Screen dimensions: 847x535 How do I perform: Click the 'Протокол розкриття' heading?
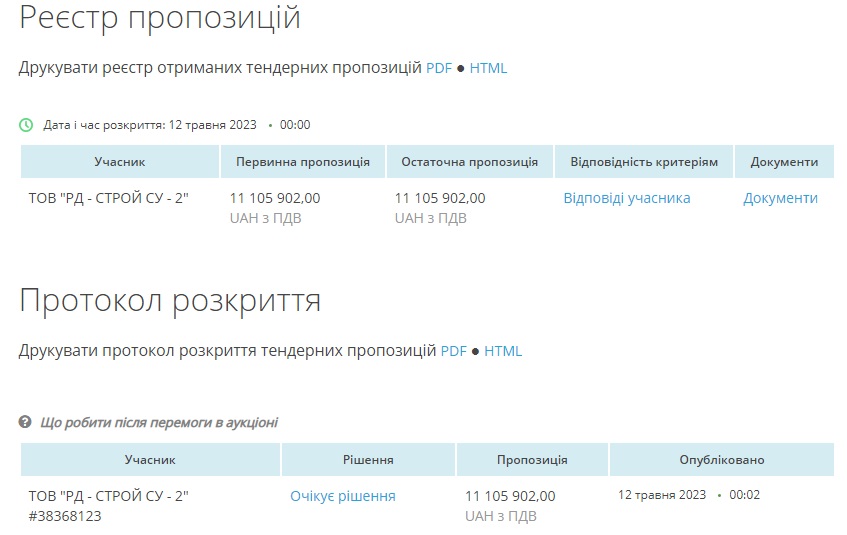coord(170,300)
